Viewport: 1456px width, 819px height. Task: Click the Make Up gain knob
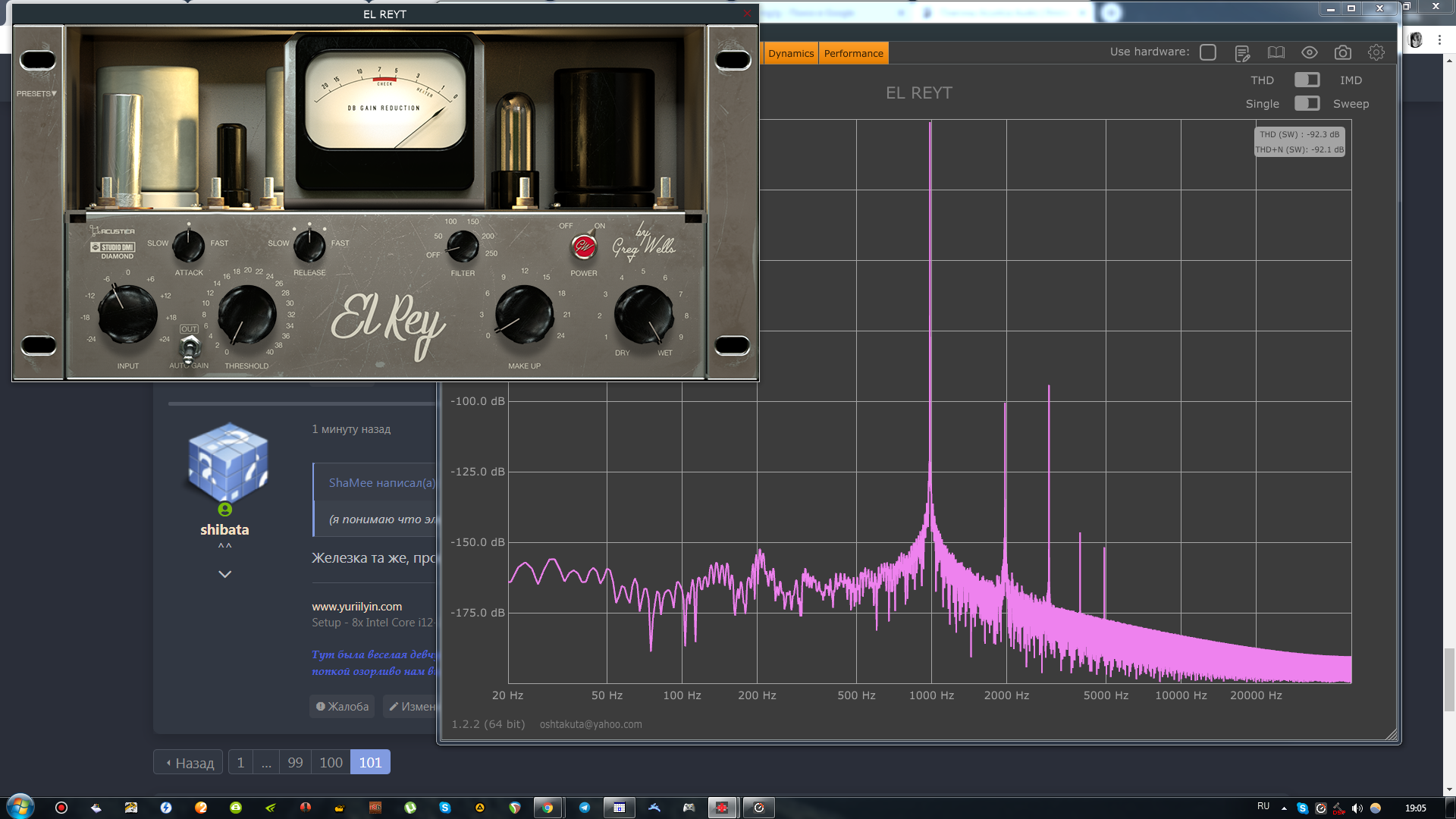coord(524,314)
